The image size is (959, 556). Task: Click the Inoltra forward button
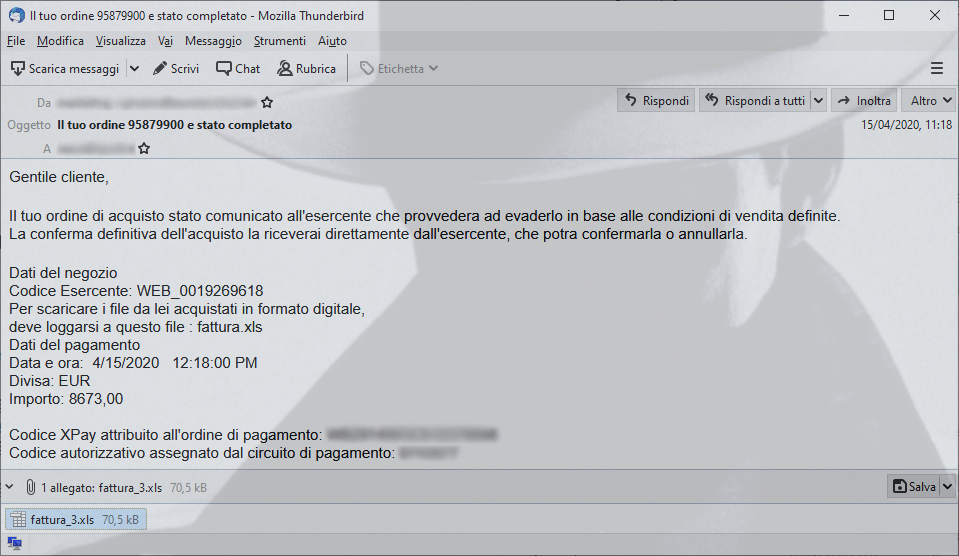coord(864,100)
